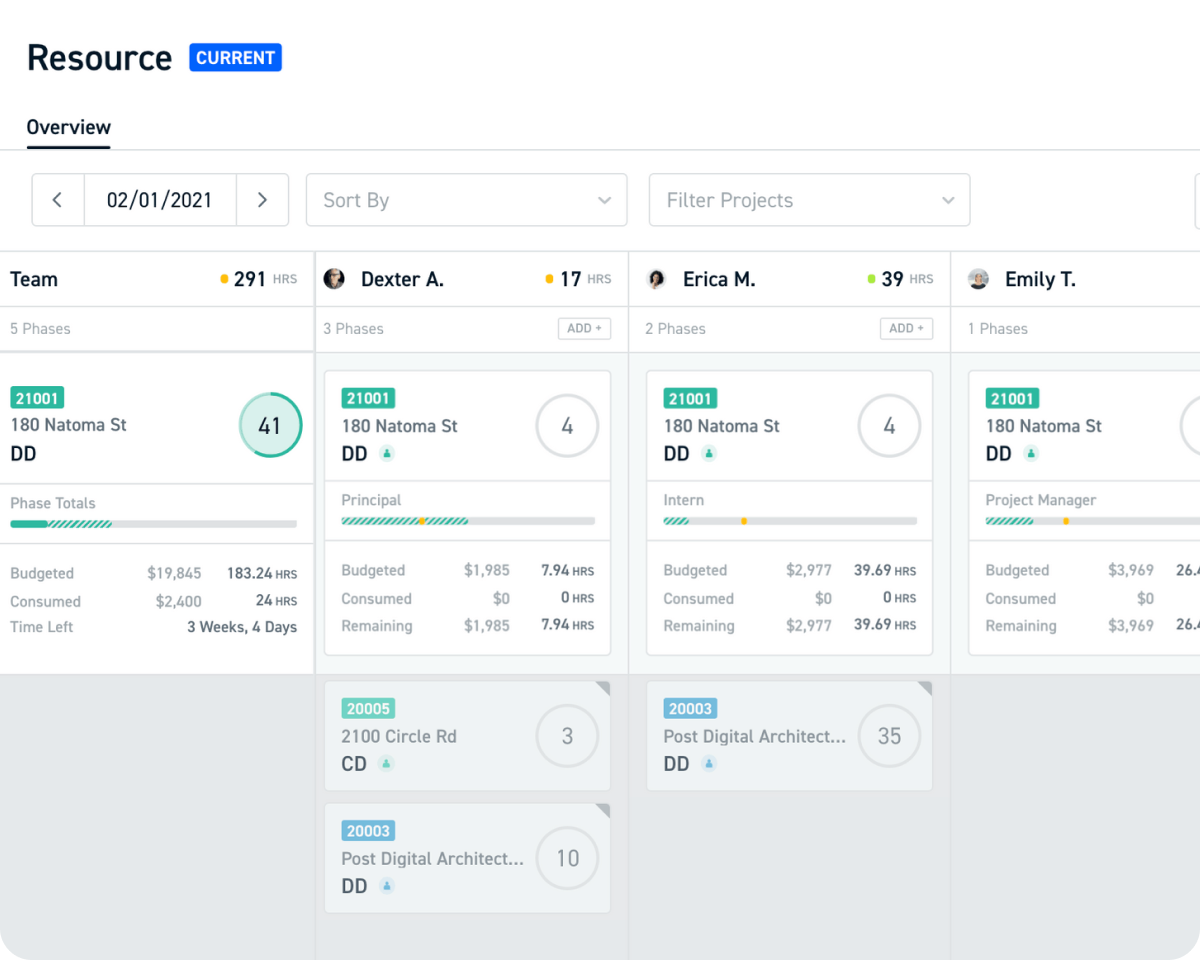1200x960 pixels.
Task: Click the CURRENT badge next to Resource
Action: click(236, 58)
